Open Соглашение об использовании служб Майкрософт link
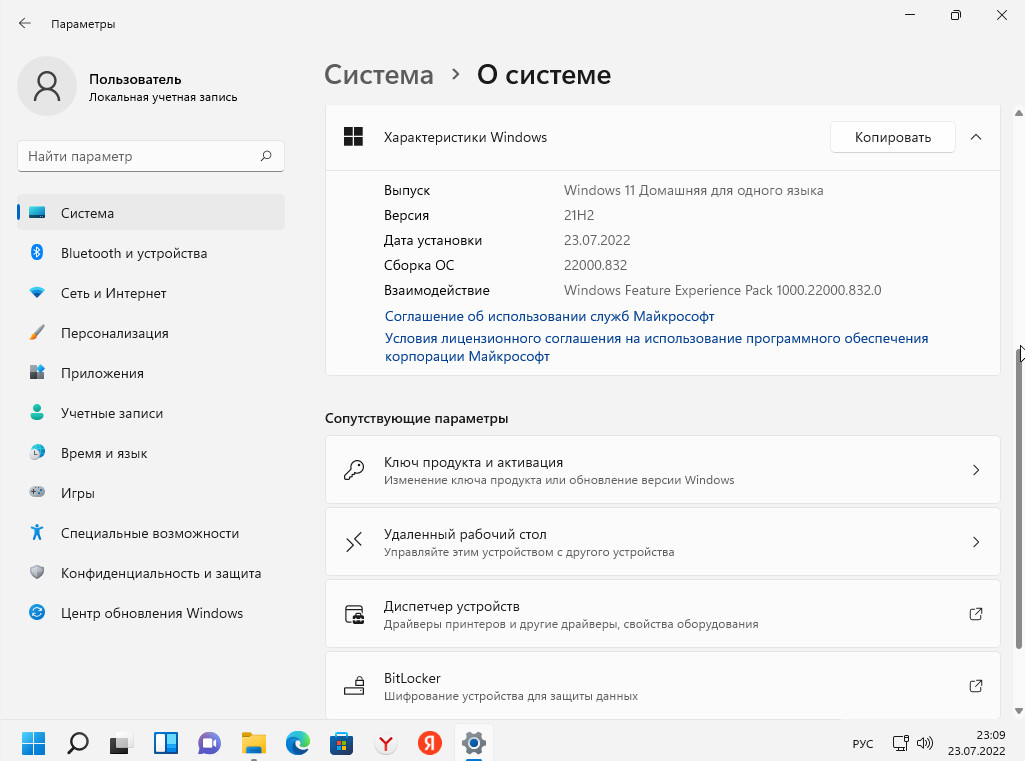This screenshot has height=761, width=1025. 549,316
